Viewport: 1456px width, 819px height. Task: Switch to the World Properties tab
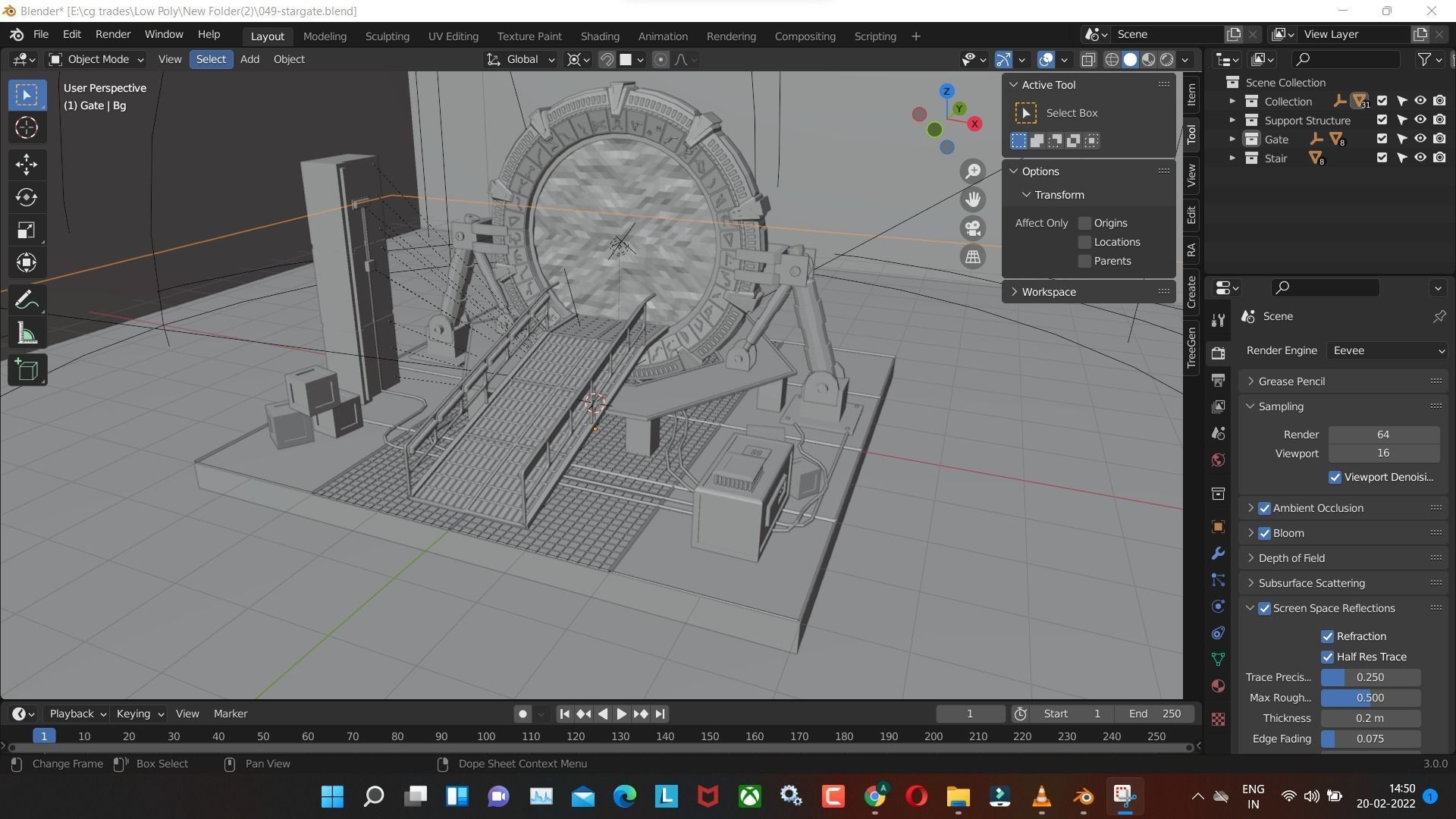[x=1217, y=460]
